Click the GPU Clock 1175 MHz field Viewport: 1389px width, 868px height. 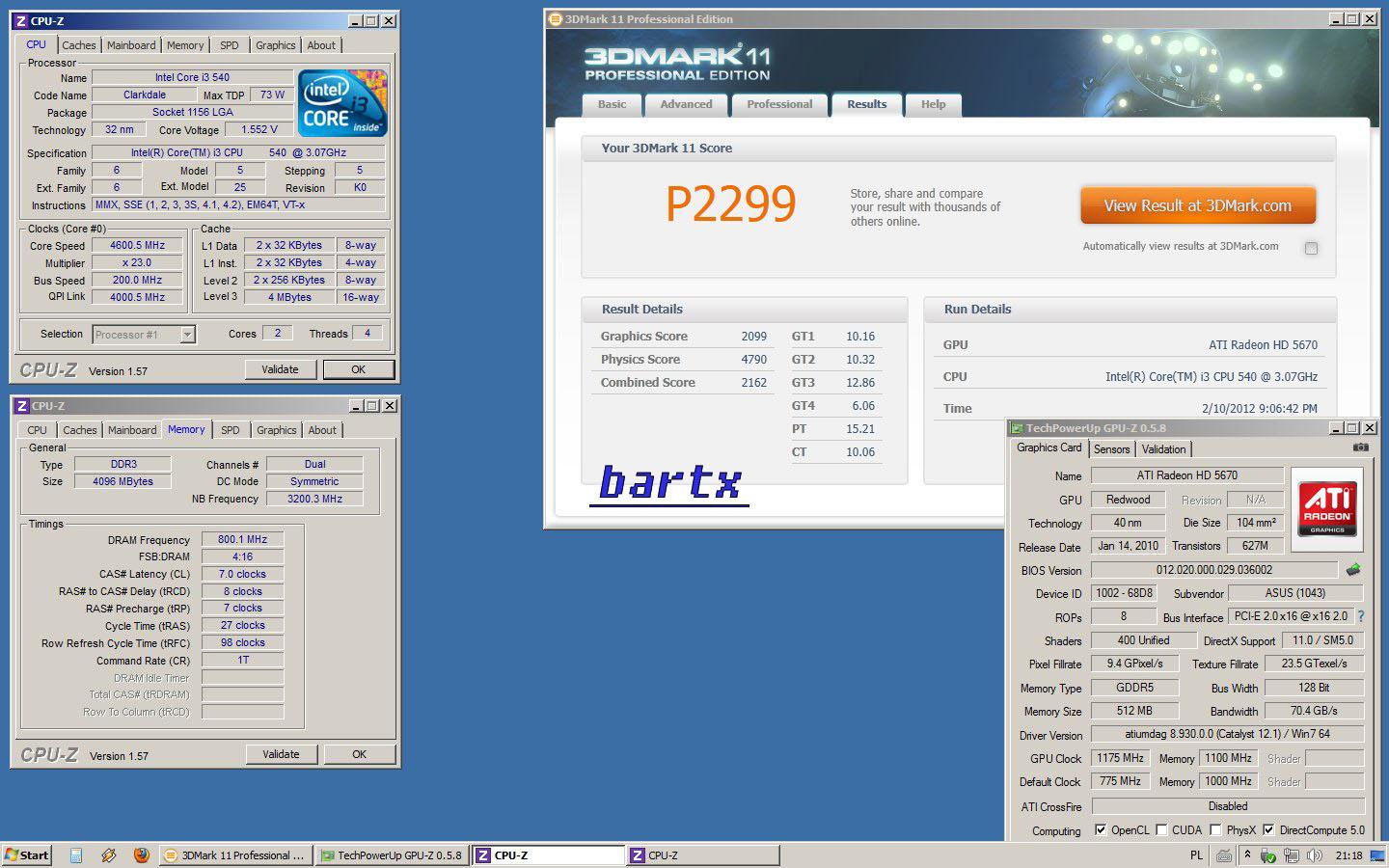point(1120,758)
